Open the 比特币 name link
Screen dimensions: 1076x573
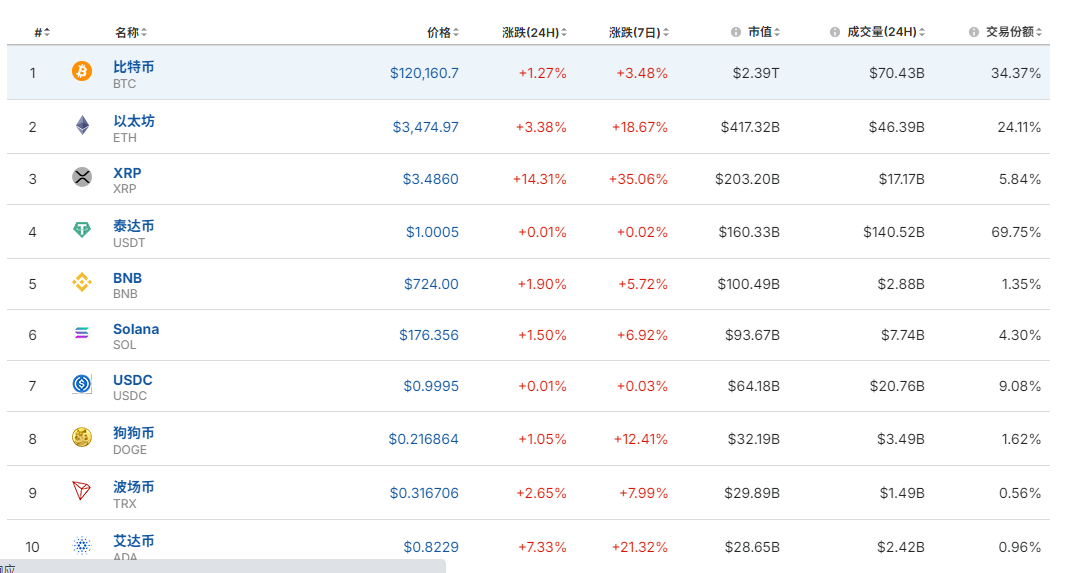(x=133, y=67)
